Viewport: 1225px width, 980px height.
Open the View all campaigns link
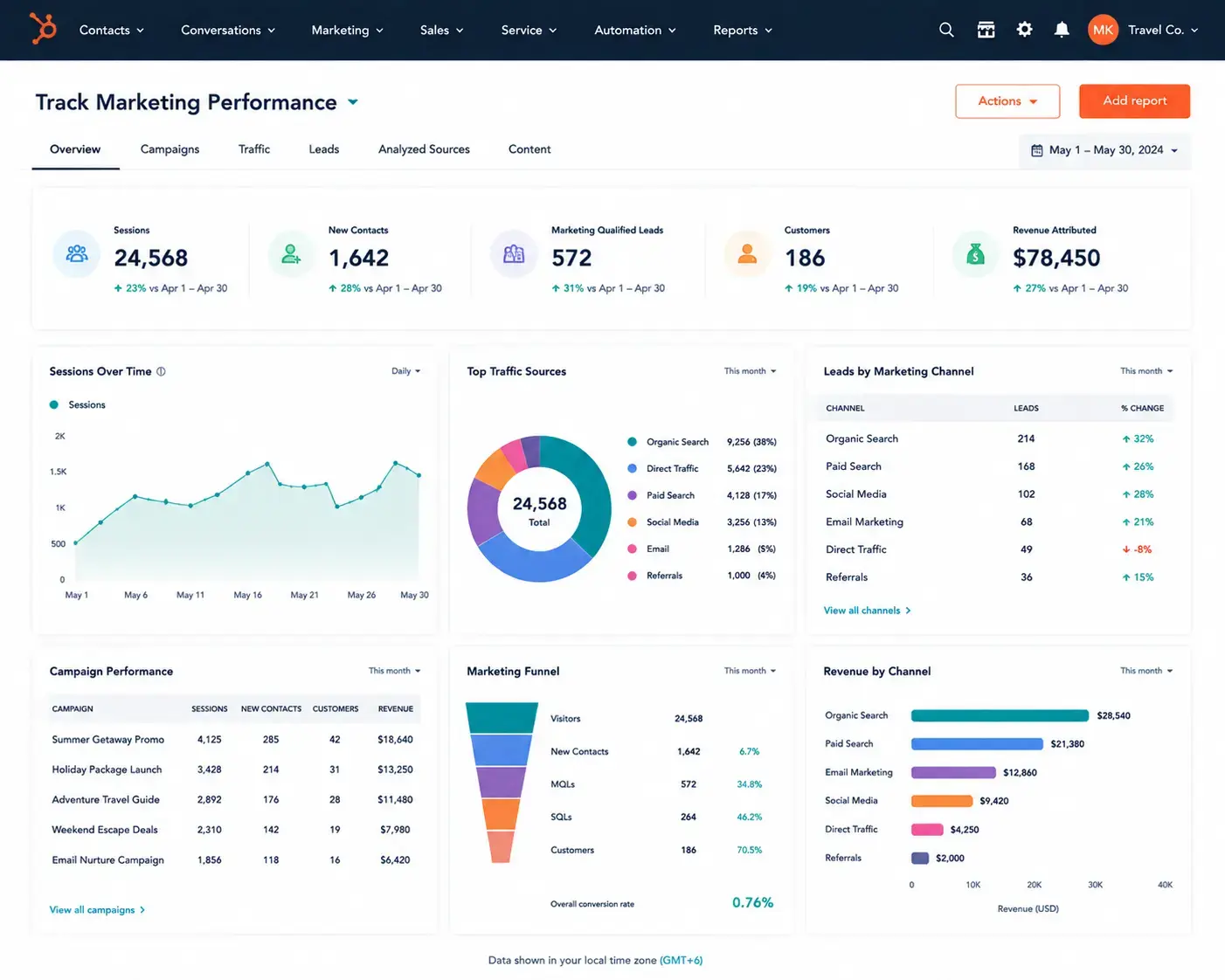click(97, 910)
